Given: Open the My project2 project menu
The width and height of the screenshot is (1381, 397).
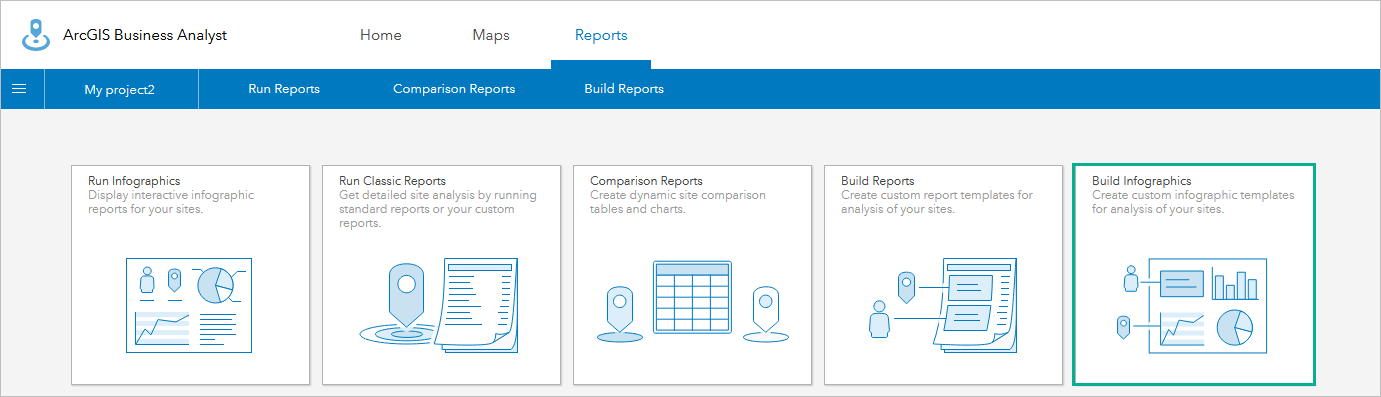Looking at the screenshot, I should coord(120,89).
